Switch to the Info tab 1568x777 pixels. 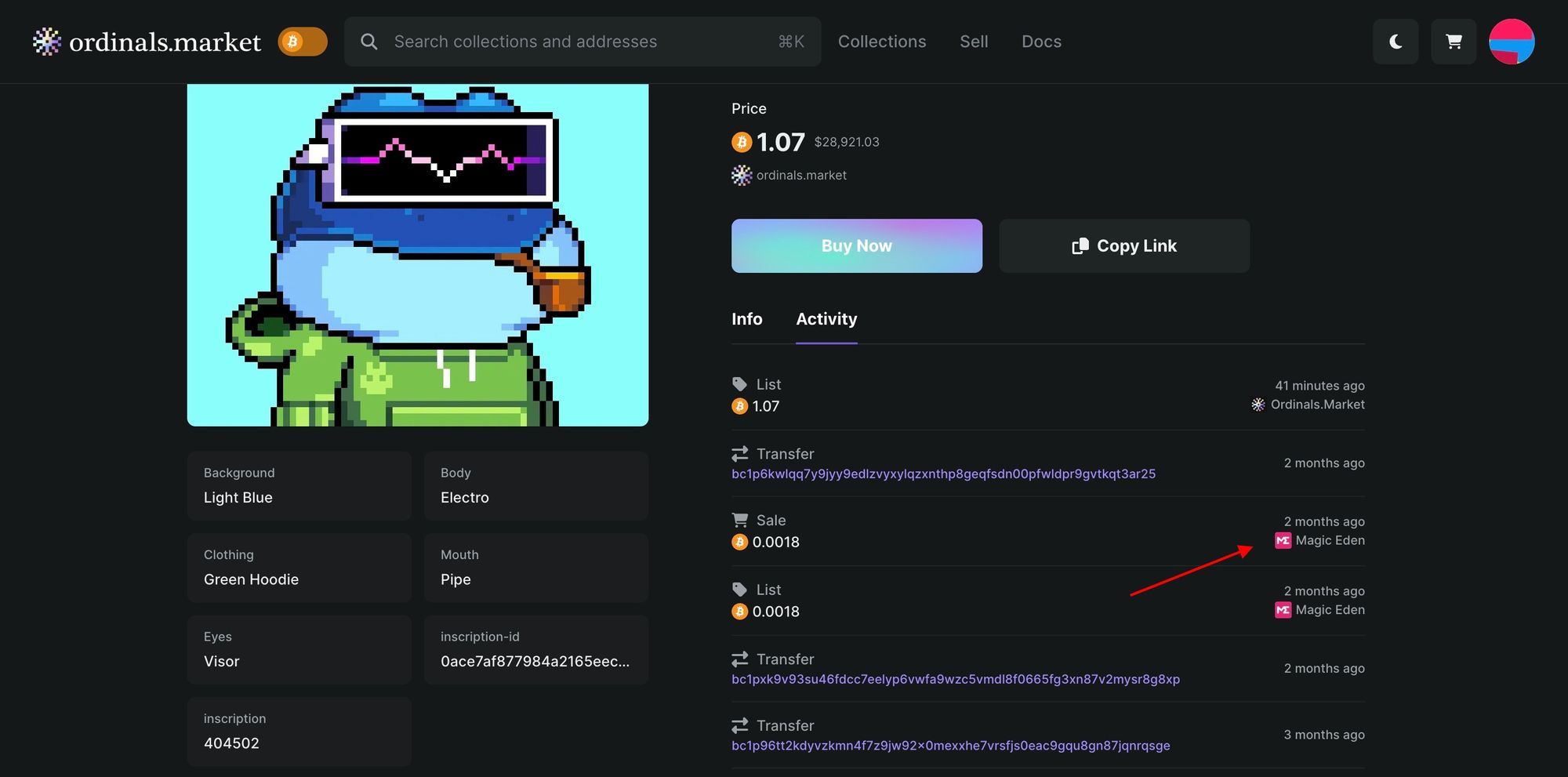click(x=746, y=319)
